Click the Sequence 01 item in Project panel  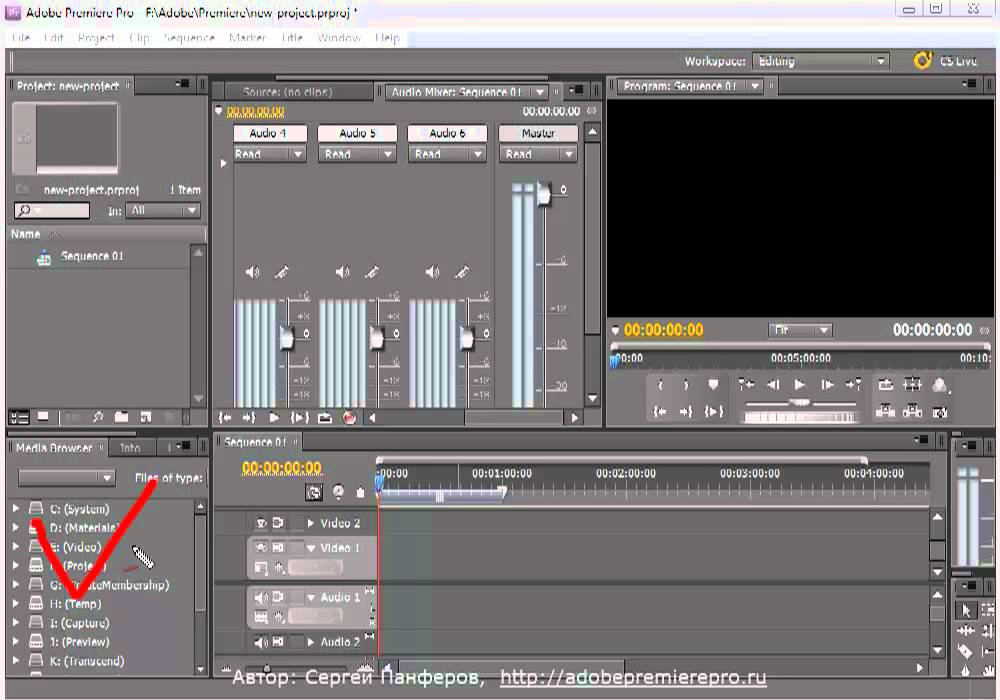(92, 256)
